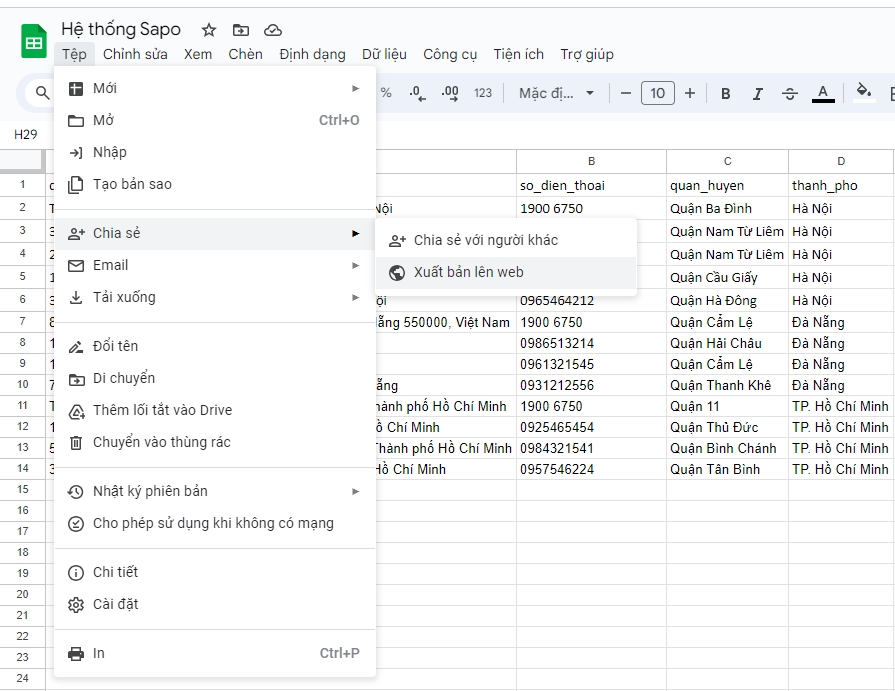The width and height of the screenshot is (895, 691).
Task: Select Chia sẻ với người khác
Action: [x=506, y=240]
